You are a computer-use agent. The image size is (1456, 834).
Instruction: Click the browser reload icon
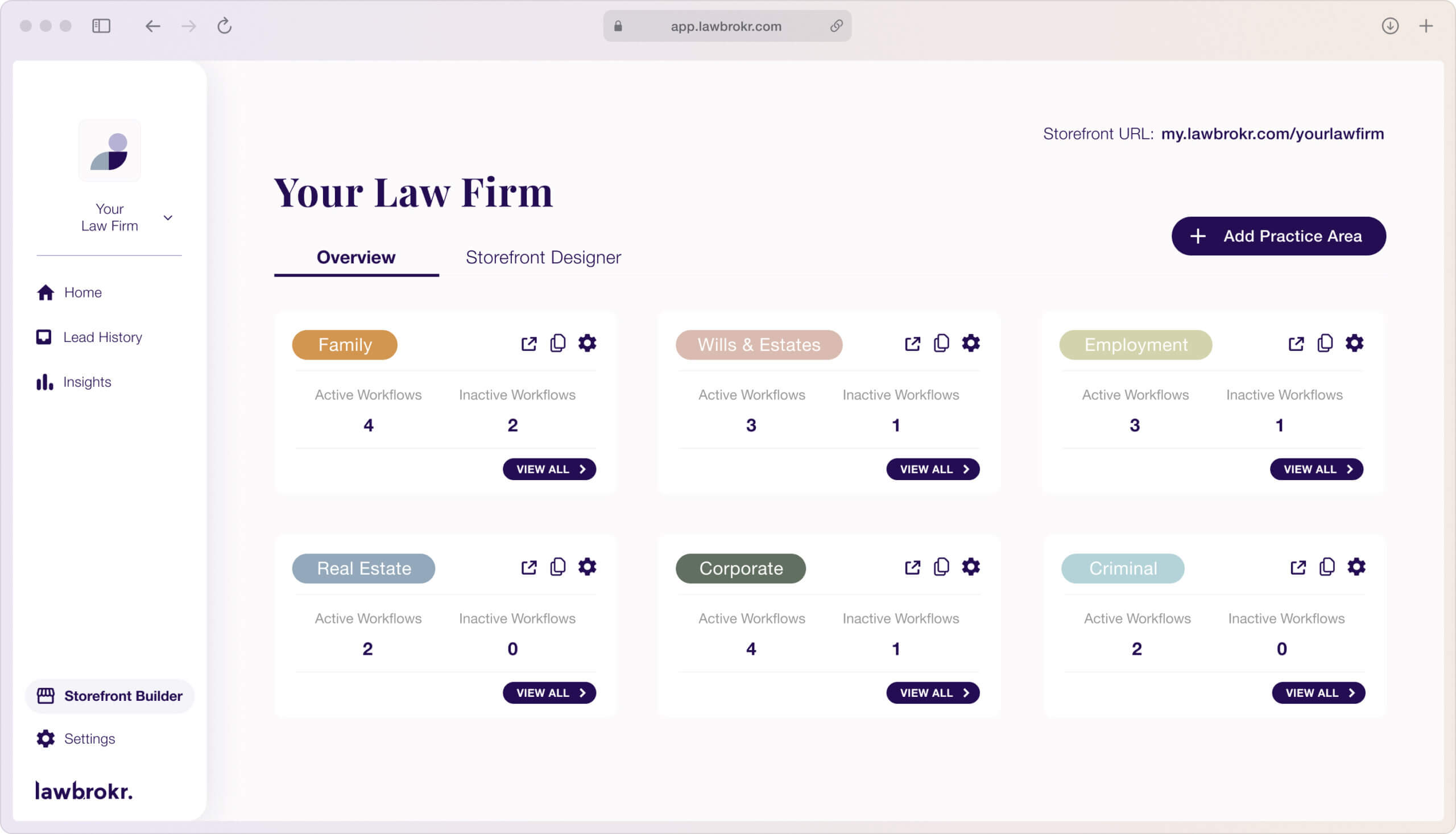(225, 26)
